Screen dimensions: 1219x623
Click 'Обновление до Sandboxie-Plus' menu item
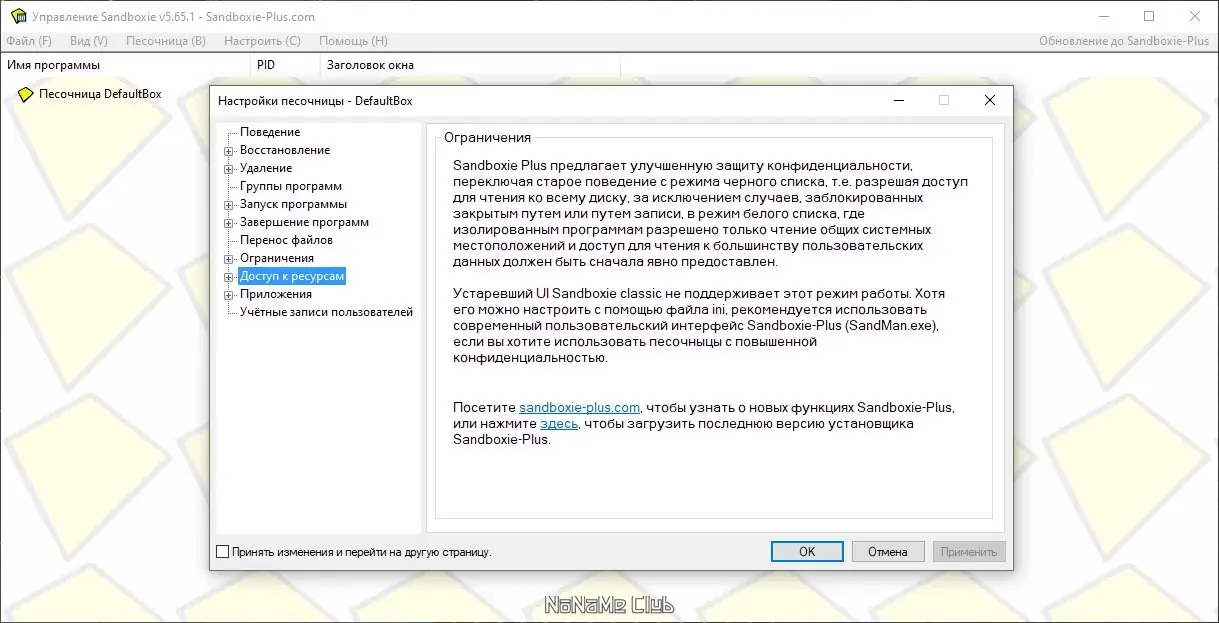pyautogui.click(x=1124, y=41)
